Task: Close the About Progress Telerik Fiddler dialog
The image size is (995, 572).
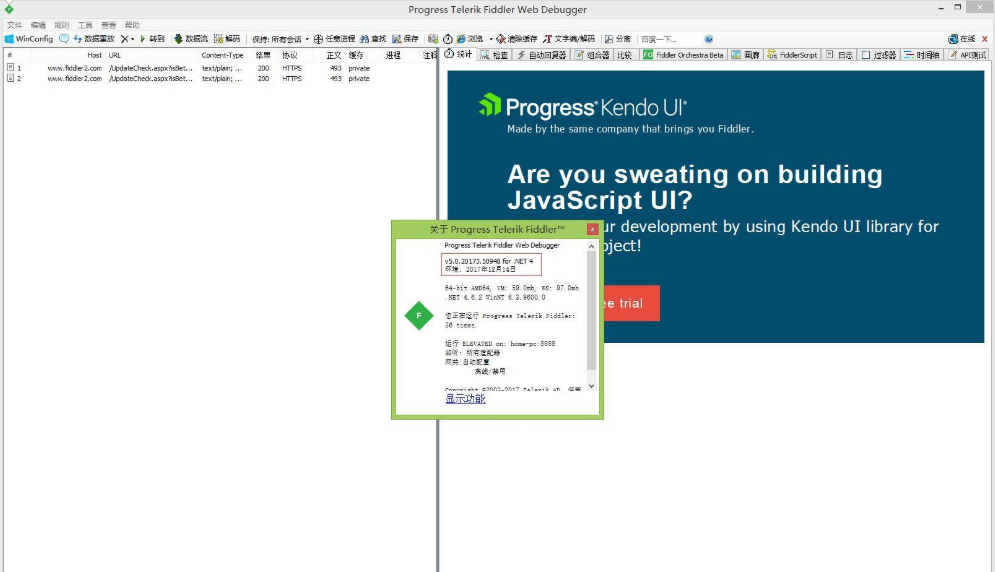Action: point(592,229)
